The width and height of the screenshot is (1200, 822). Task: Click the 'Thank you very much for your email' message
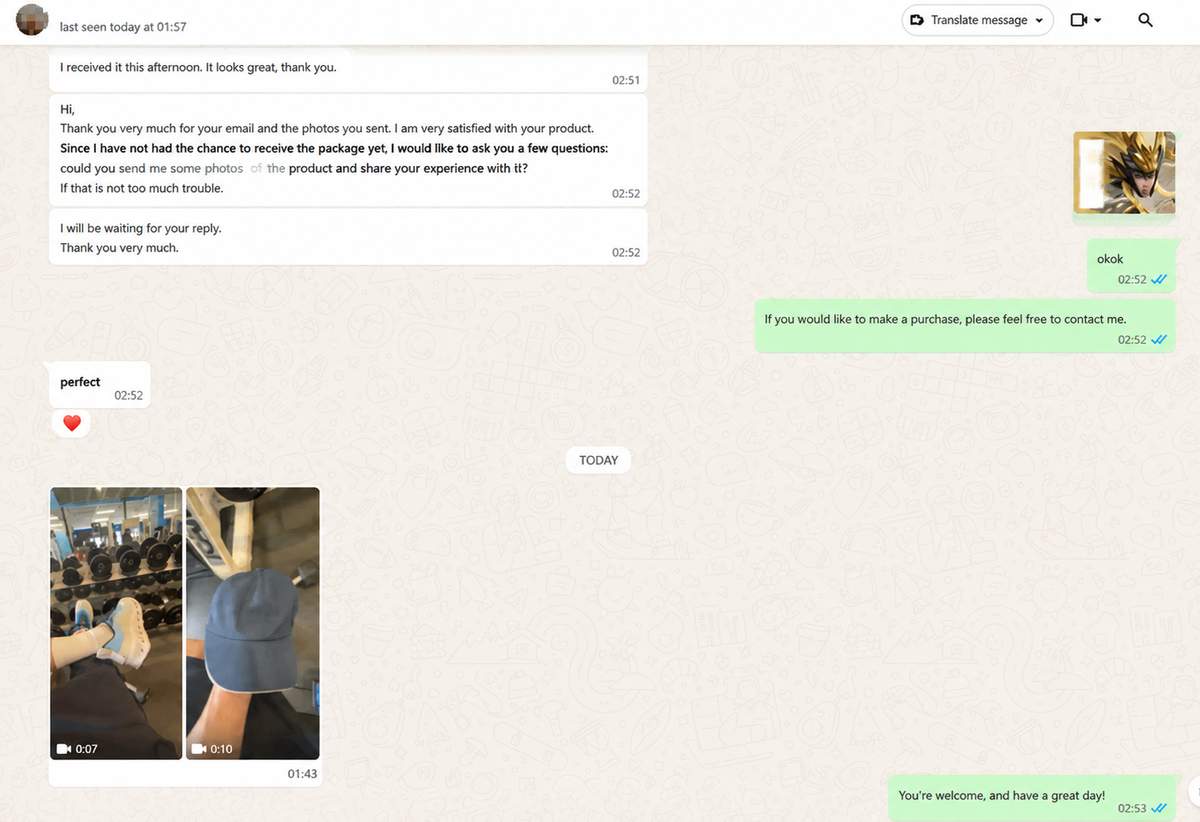pyautogui.click(x=348, y=150)
